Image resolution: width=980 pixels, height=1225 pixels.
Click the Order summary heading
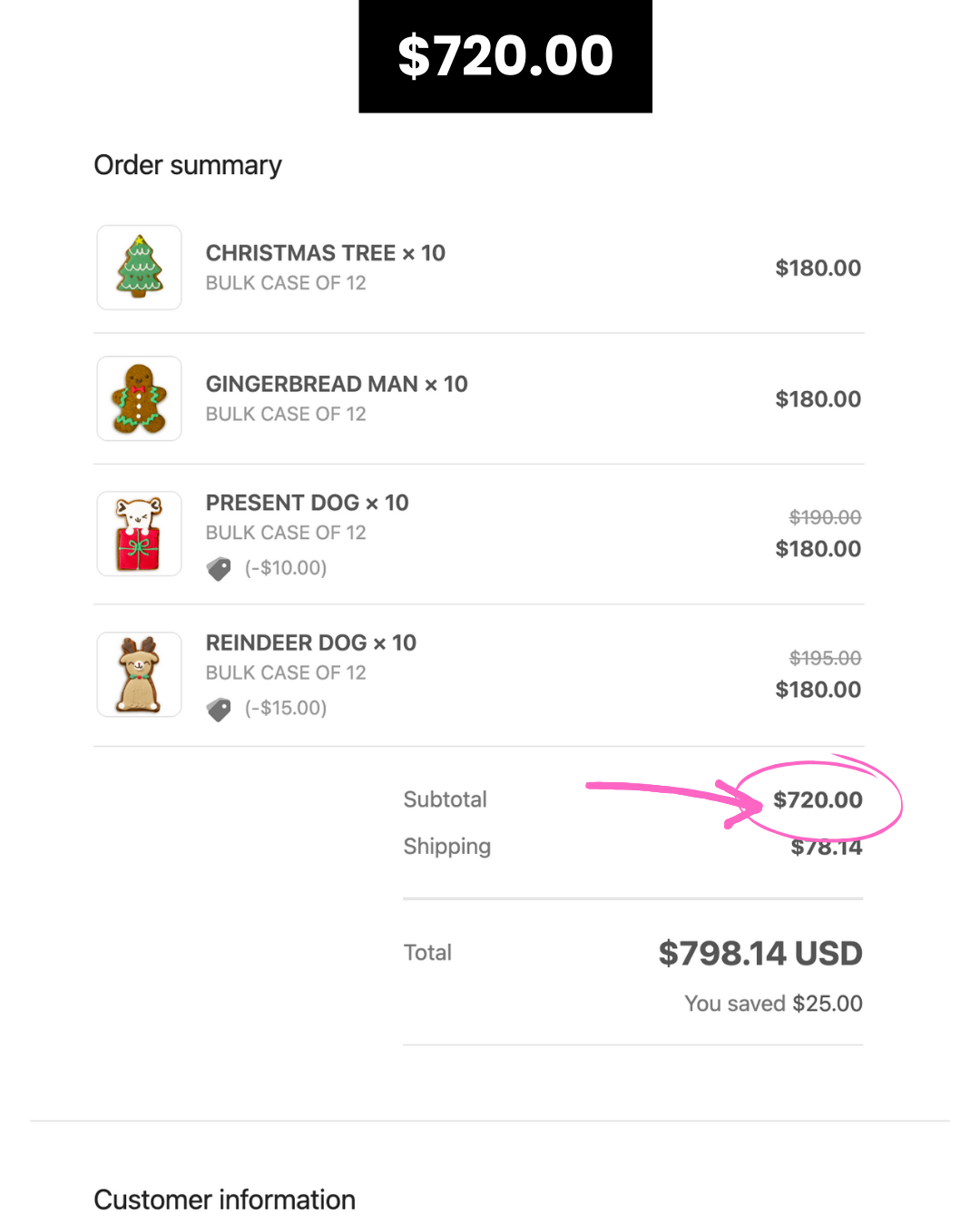tap(188, 165)
